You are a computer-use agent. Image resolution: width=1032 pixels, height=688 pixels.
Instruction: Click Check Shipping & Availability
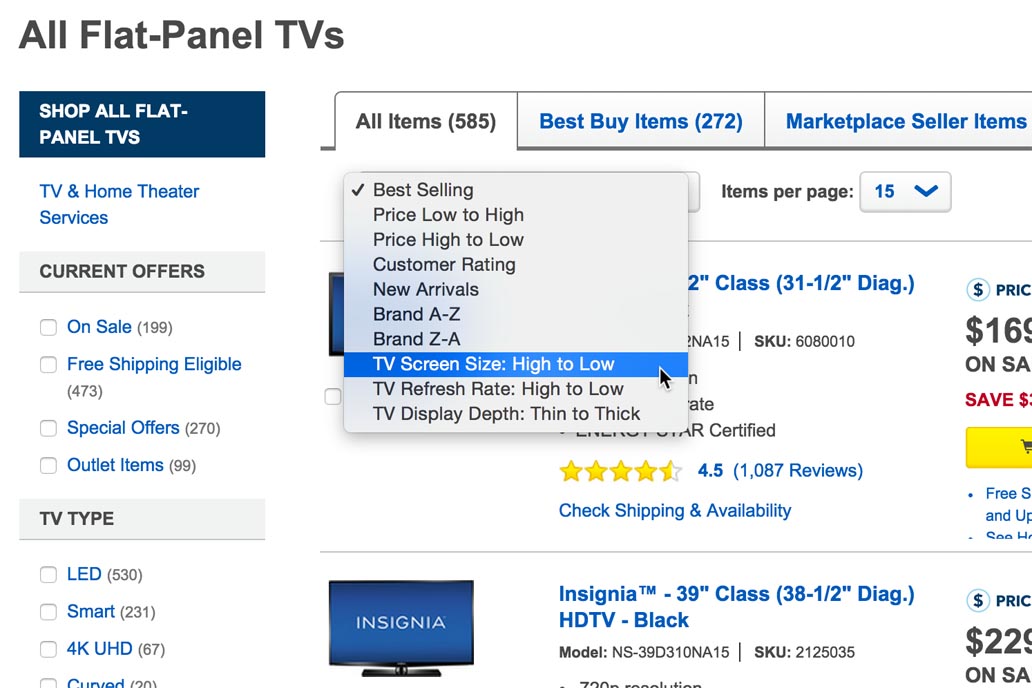[674, 510]
